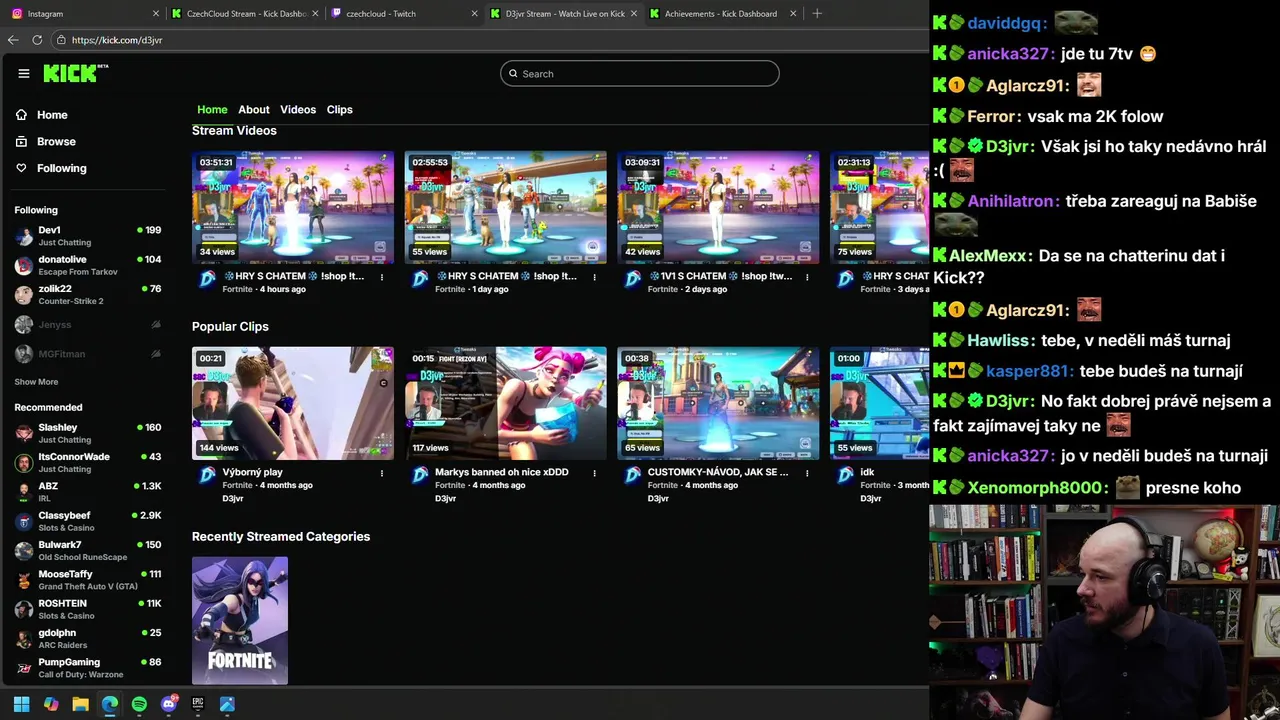Open options for video streamed 1 day ago

click(x=595, y=277)
